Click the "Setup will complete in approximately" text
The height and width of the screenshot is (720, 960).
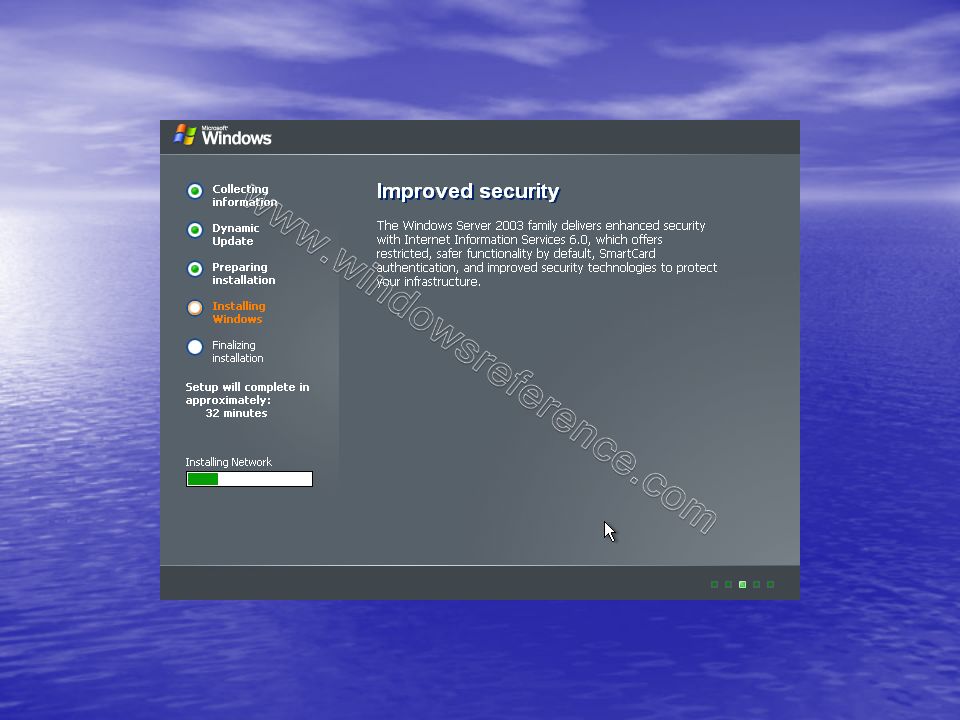coord(247,394)
